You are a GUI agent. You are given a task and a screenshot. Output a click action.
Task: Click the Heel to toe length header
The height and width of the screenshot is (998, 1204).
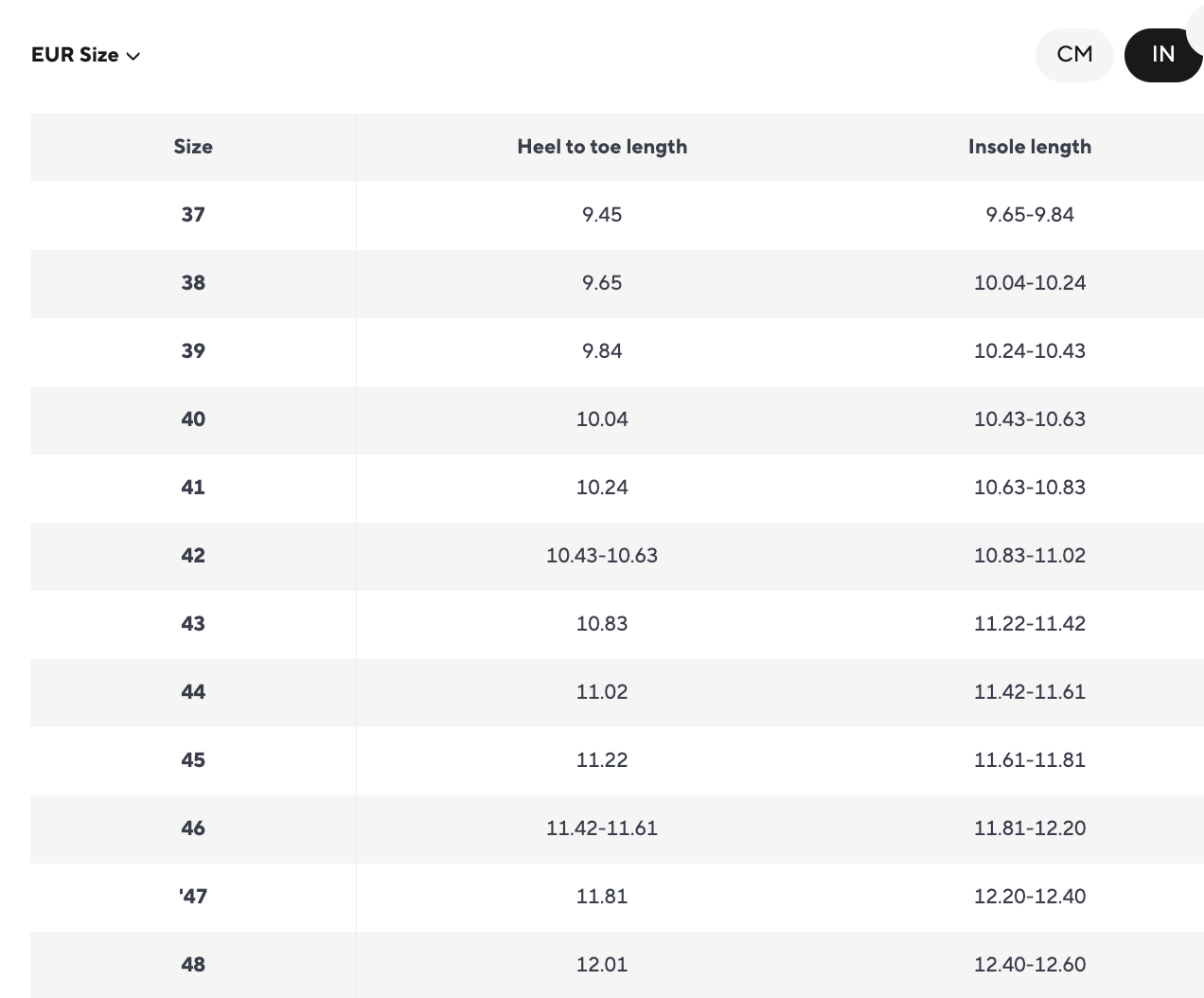coord(602,147)
